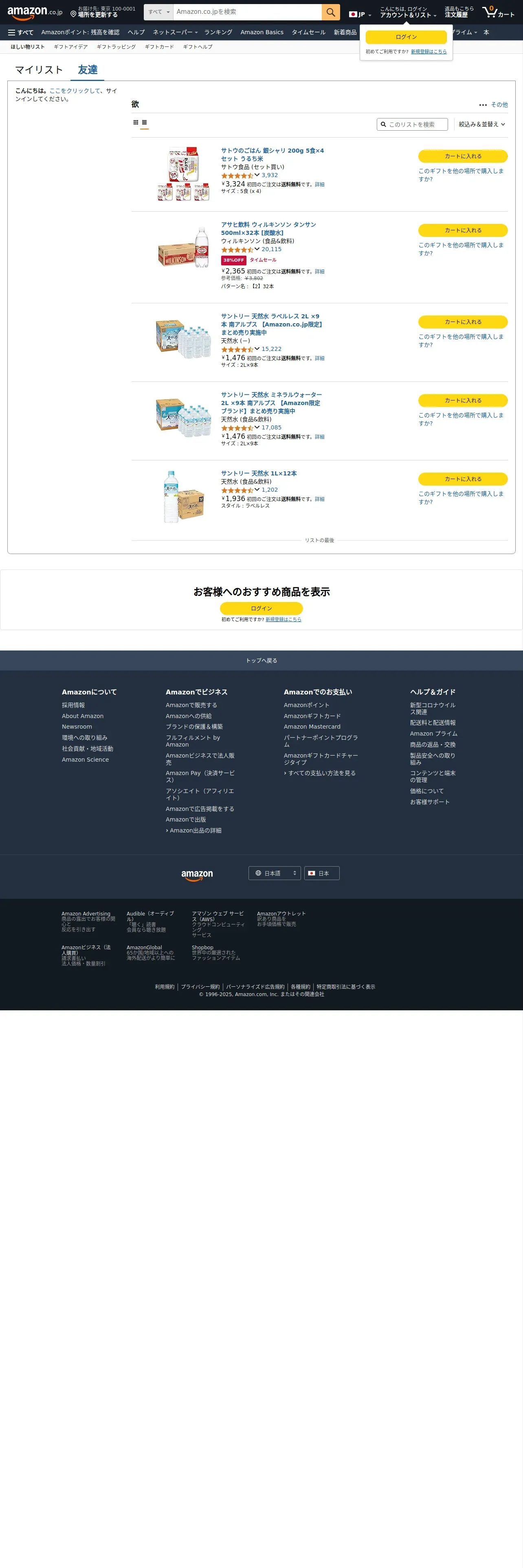Expand rating details for ウィルキンソン タンサン

(x=257, y=249)
